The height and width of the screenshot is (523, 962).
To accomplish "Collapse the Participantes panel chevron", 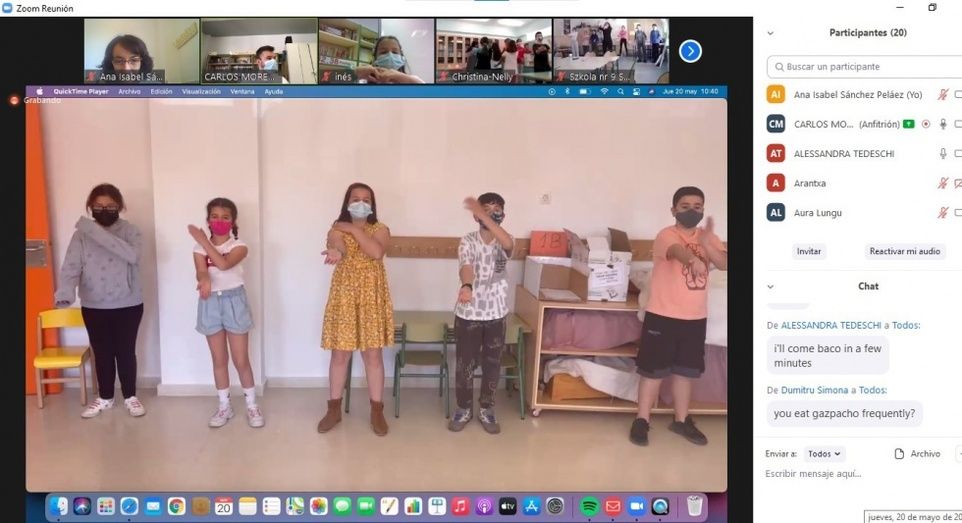I will pyautogui.click(x=770, y=33).
